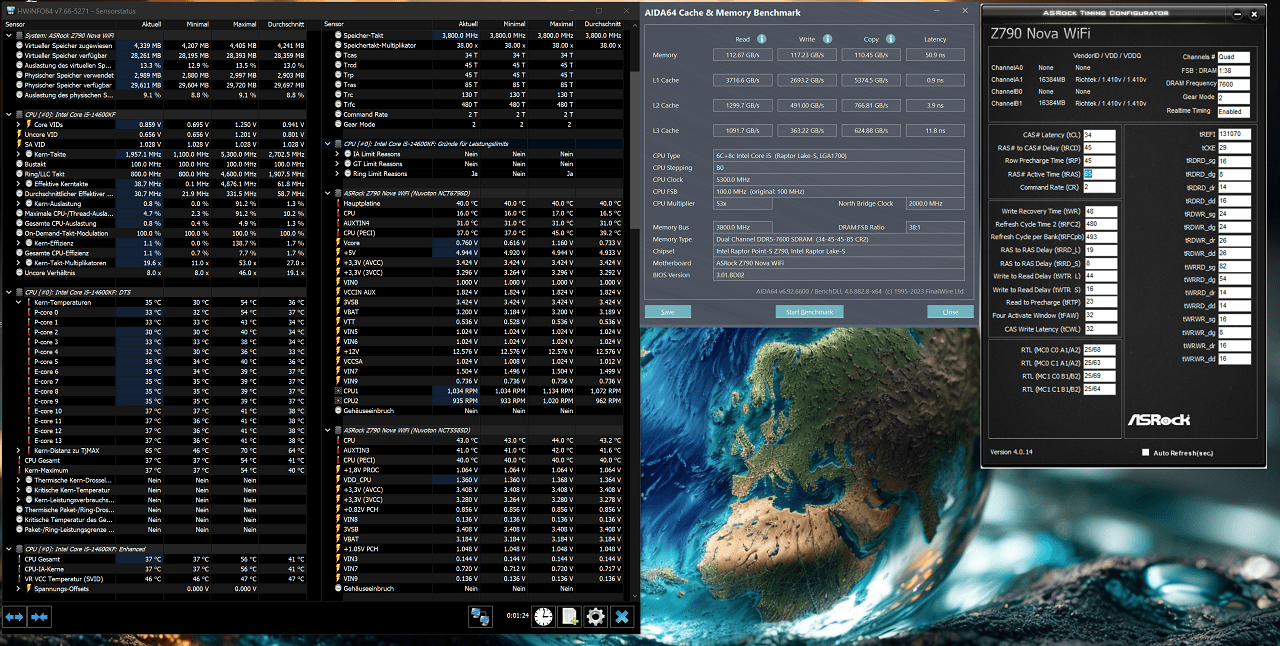Click the Start Benchmark button

coord(809,312)
